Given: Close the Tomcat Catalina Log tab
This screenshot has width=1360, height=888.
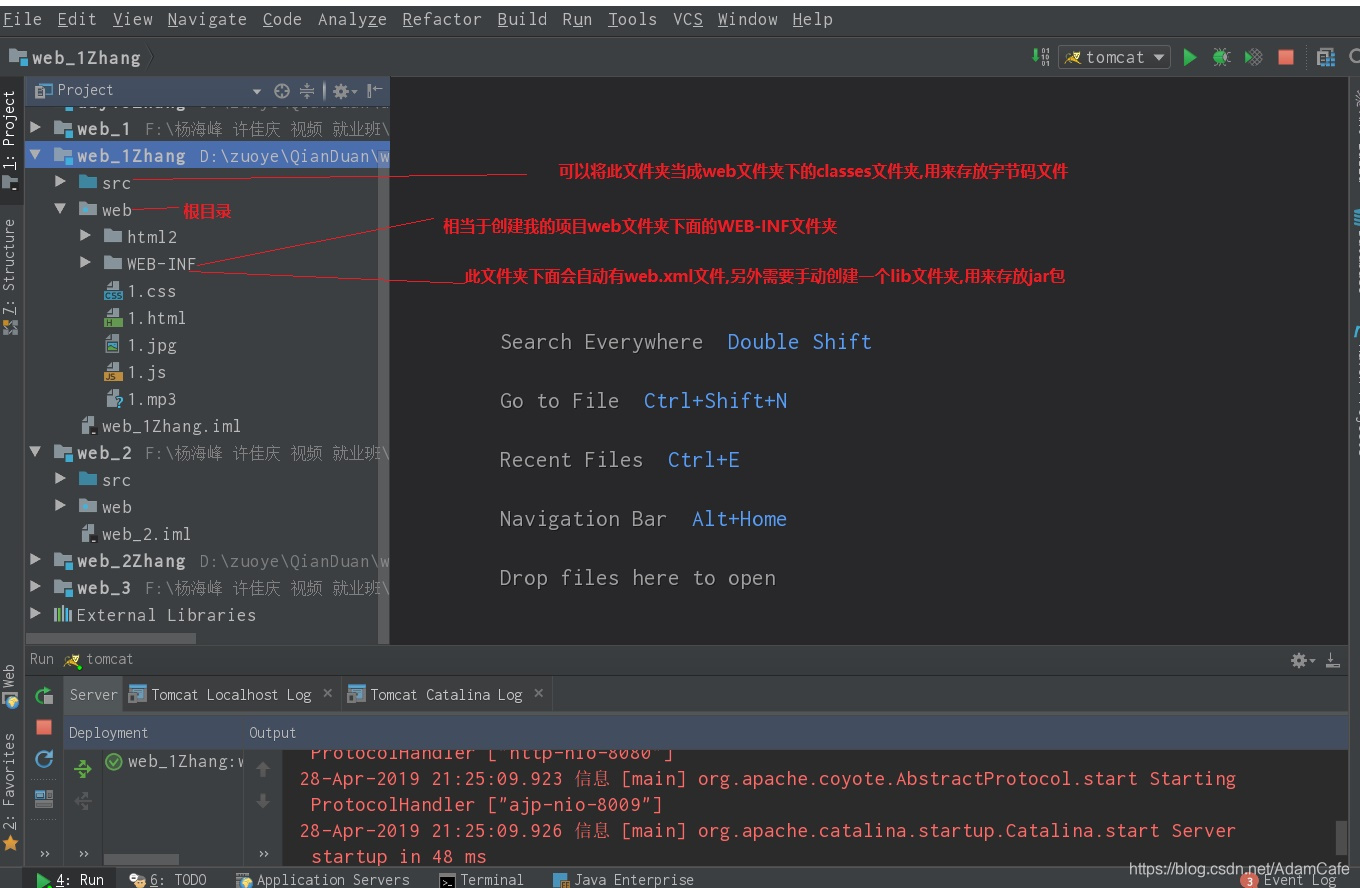Looking at the screenshot, I should click(538, 692).
